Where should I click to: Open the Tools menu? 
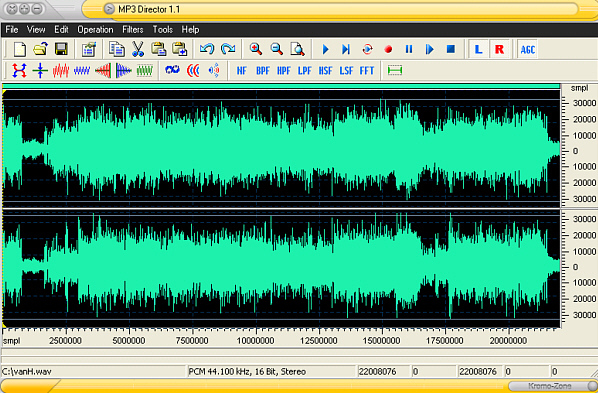(x=163, y=30)
